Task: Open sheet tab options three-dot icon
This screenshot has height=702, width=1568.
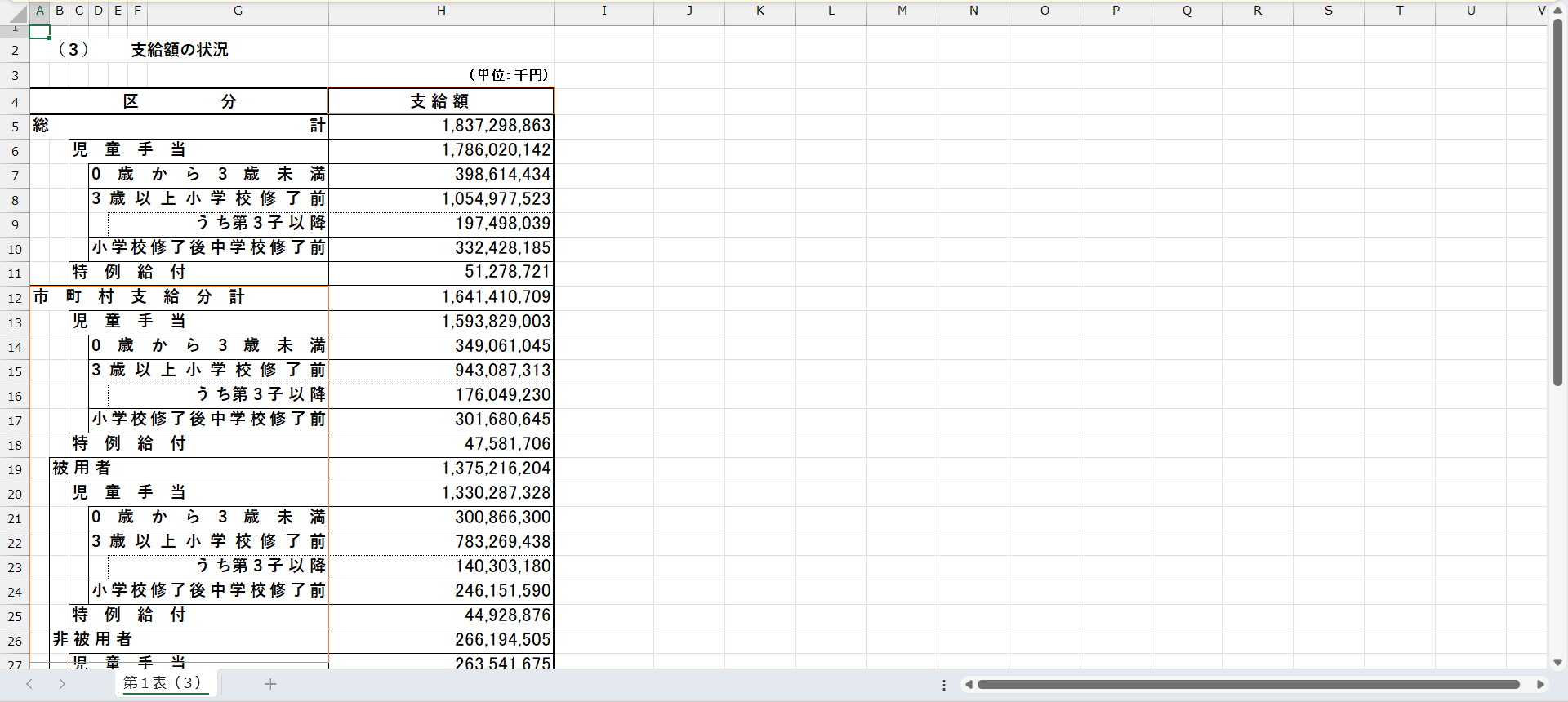Action: 944,685
